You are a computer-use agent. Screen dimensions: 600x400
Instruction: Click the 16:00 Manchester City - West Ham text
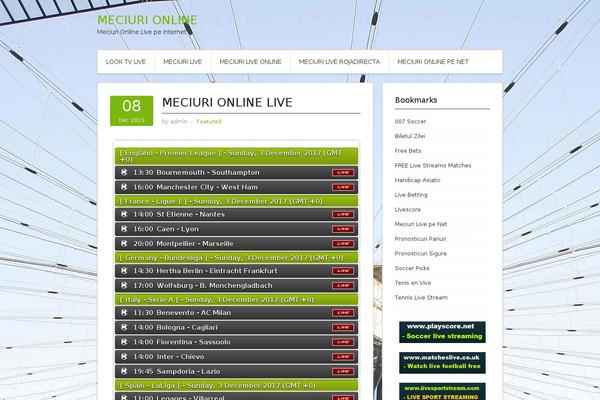[x=196, y=187]
